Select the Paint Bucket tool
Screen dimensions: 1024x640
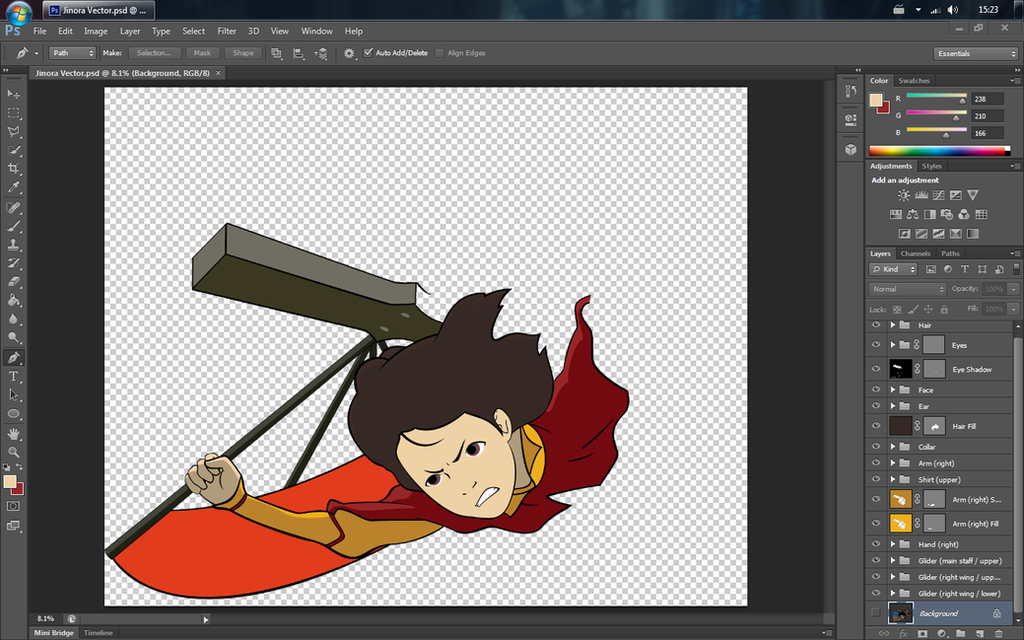tap(13, 301)
